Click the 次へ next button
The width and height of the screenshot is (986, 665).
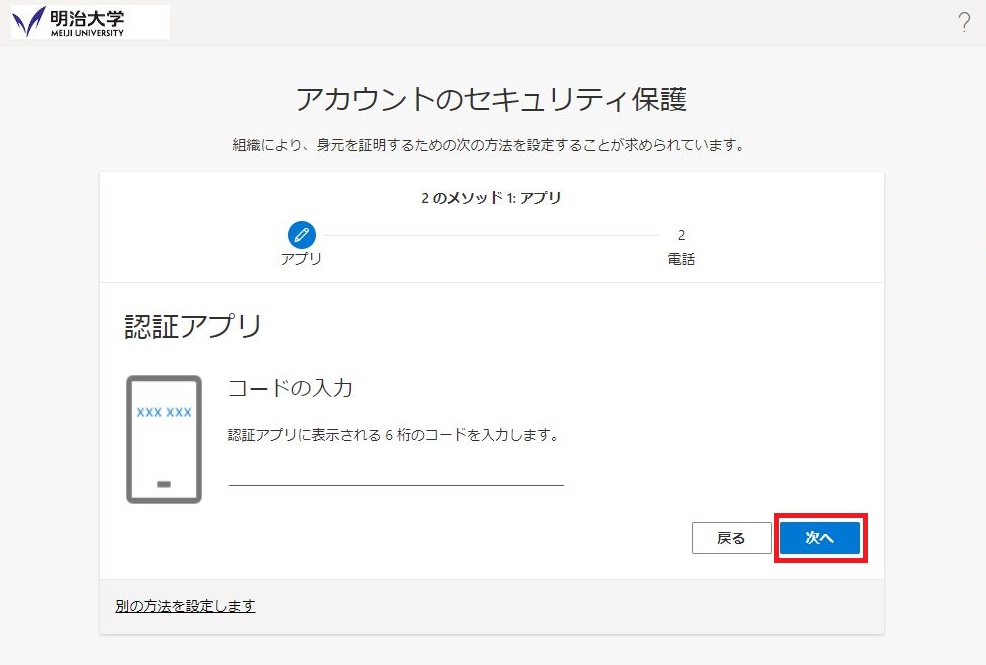(x=820, y=538)
